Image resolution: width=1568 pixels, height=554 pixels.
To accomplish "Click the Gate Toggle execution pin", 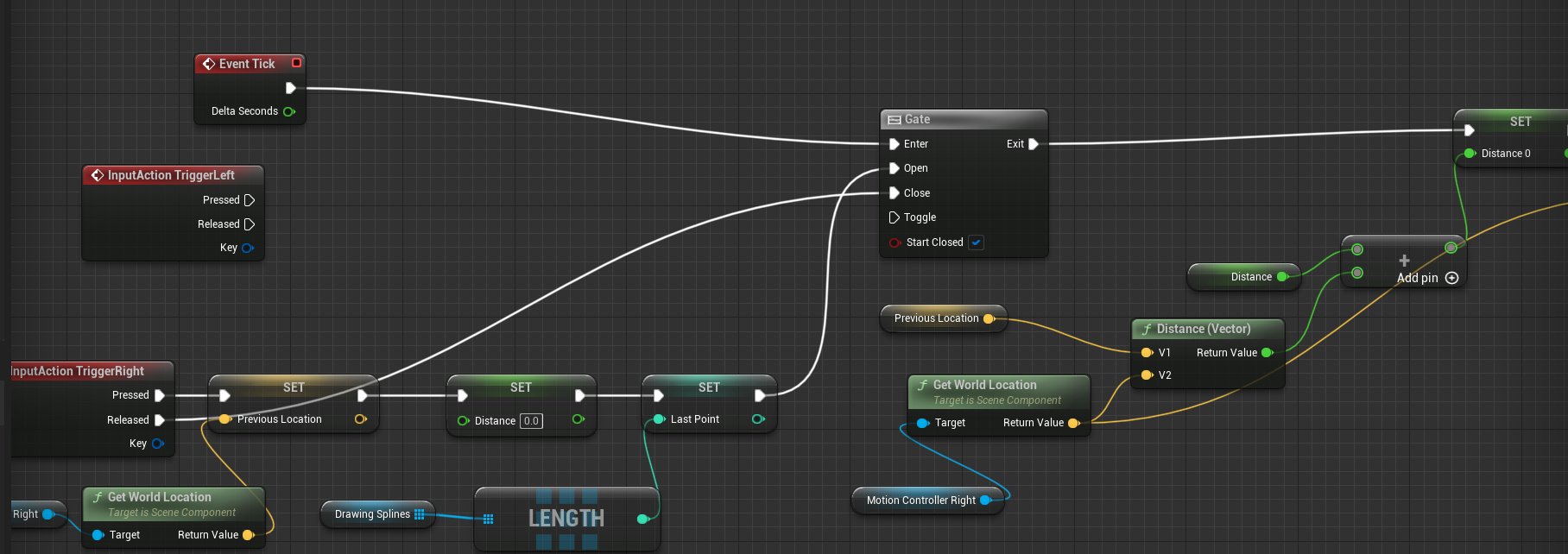I will point(895,217).
